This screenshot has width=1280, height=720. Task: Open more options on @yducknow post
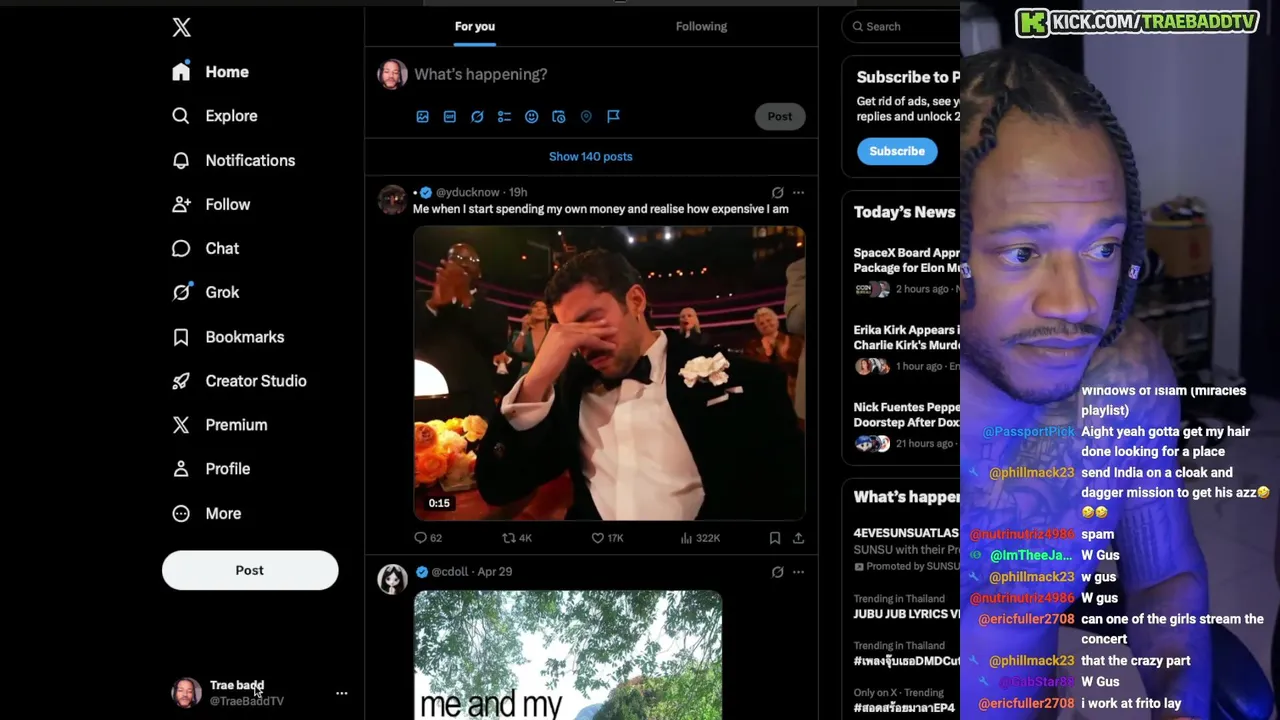coord(798,192)
